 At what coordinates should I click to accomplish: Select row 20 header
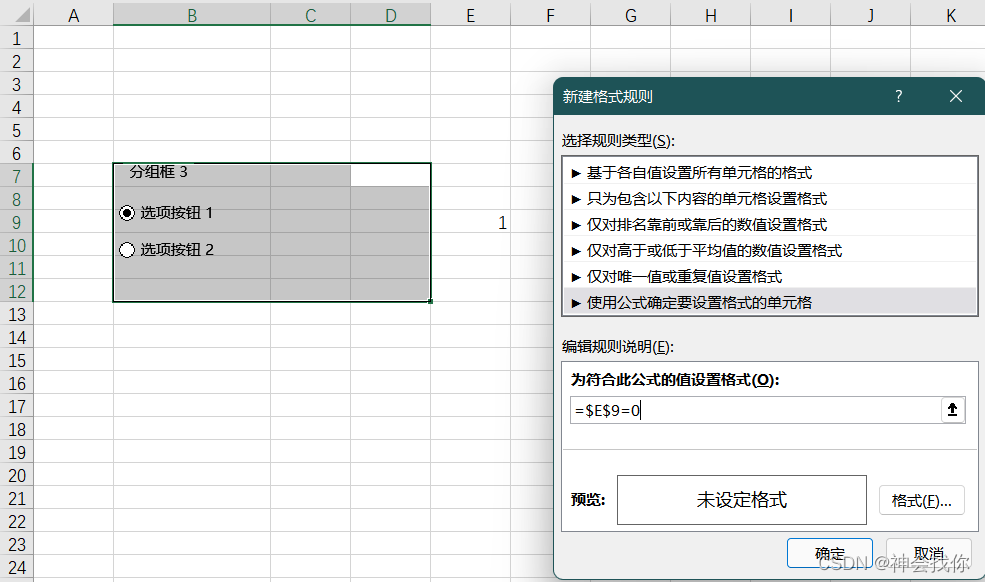click(16, 476)
